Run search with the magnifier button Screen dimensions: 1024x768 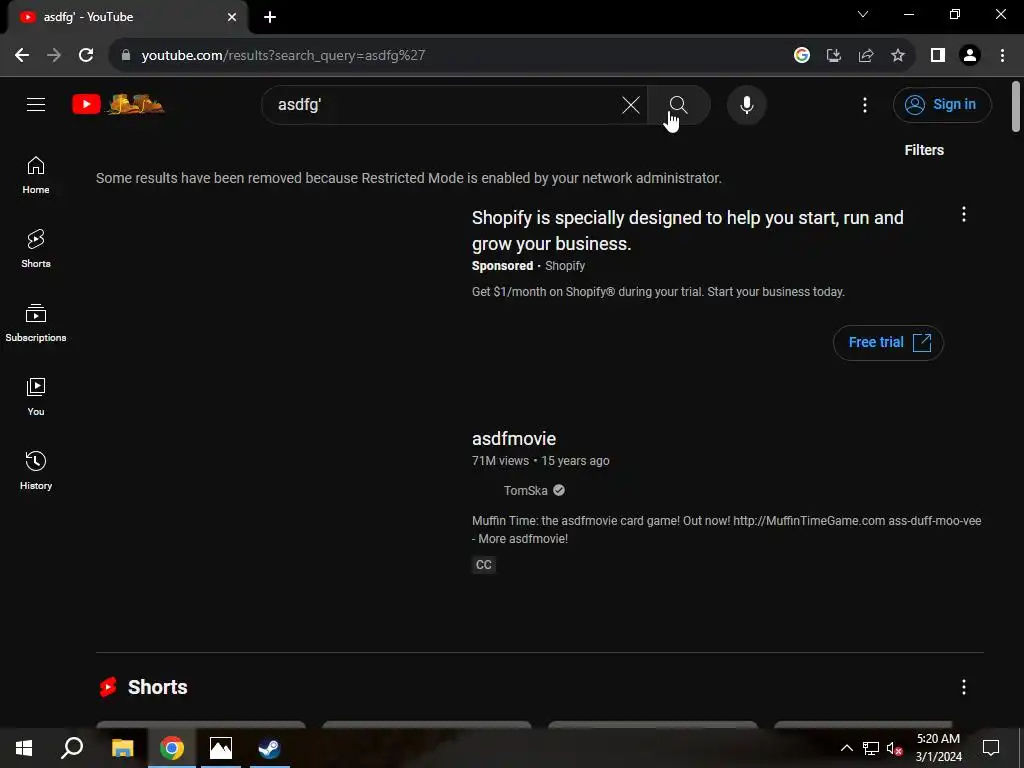(679, 104)
